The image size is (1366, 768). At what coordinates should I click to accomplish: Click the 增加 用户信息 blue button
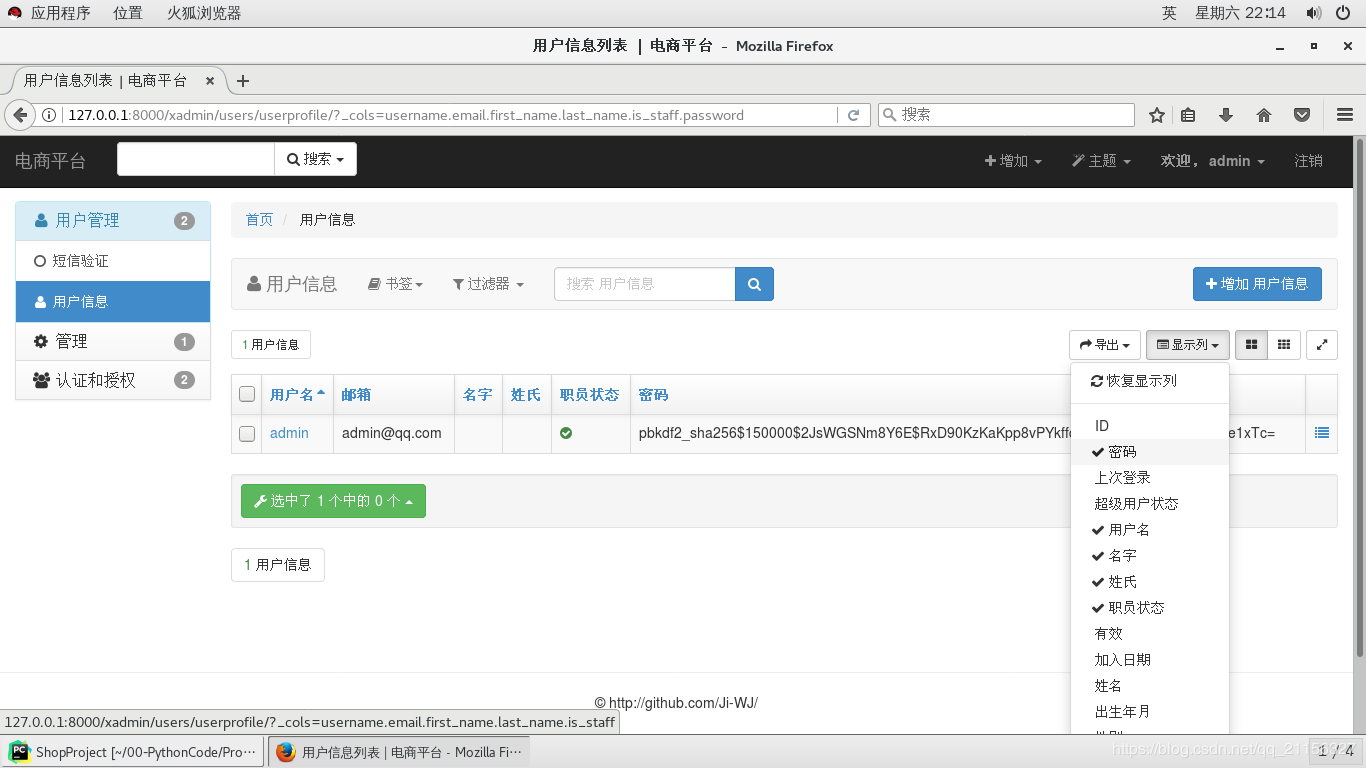point(1257,284)
